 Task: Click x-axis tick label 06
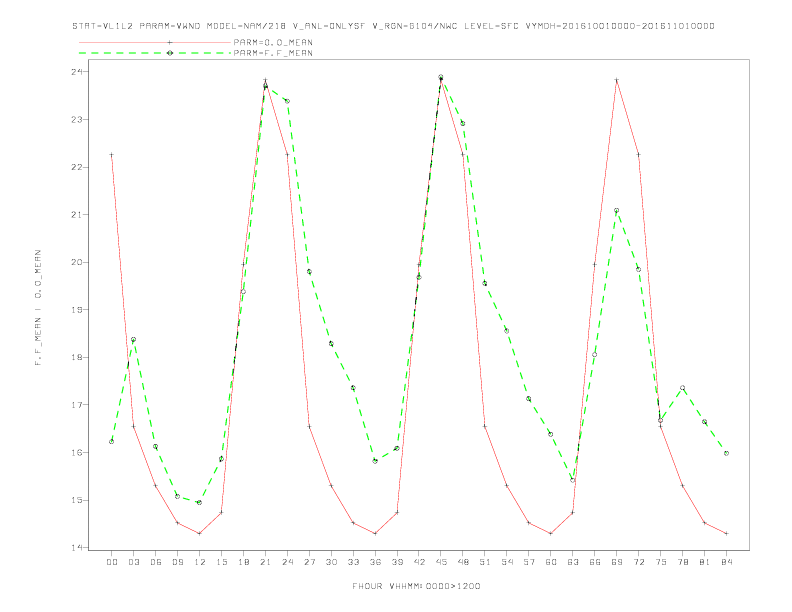(156, 562)
